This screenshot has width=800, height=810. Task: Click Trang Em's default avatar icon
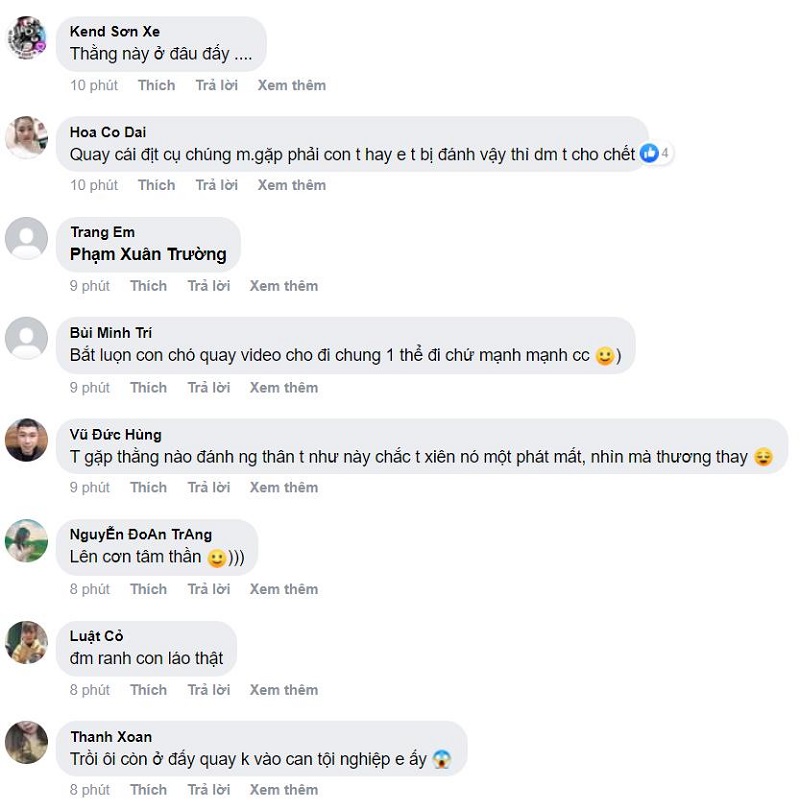(26, 238)
